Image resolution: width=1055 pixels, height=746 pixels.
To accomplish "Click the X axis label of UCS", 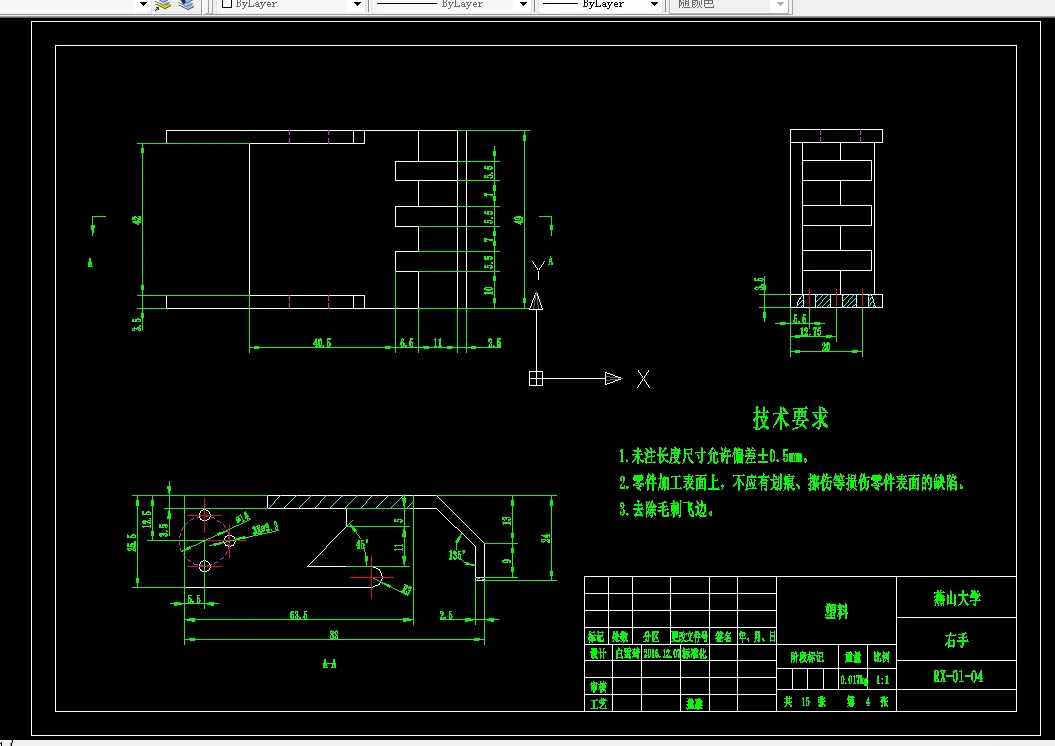I will pos(643,379).
